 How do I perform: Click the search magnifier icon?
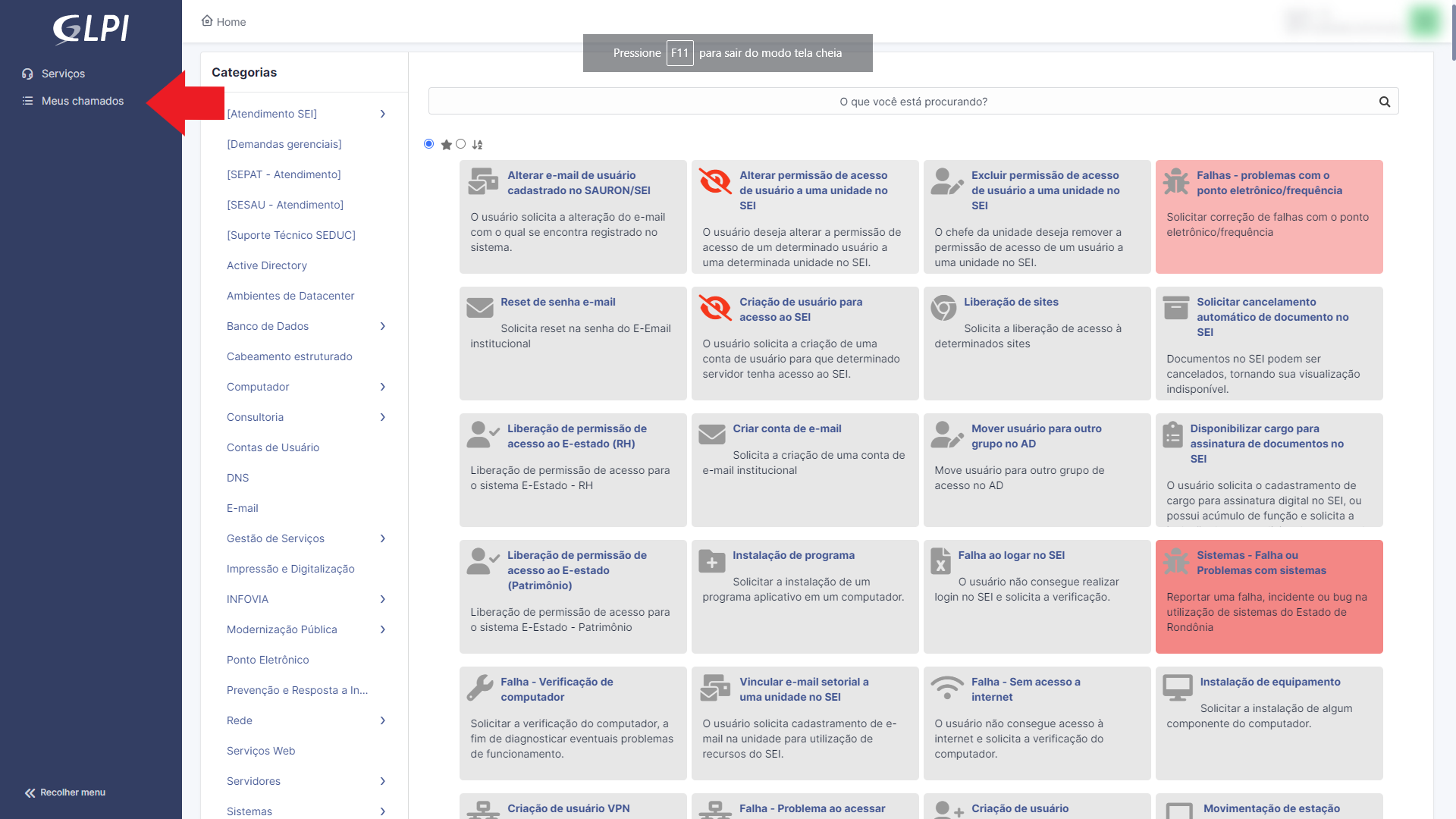point(1384,102)
